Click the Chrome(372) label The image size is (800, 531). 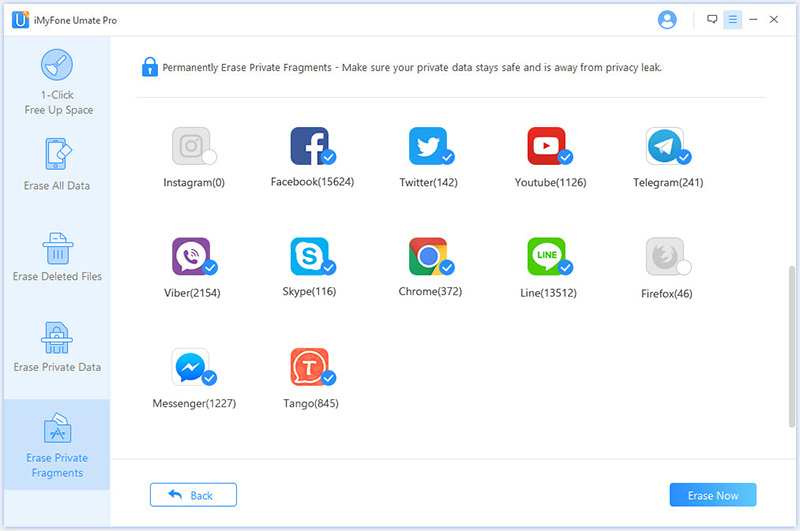coord(430,291)
